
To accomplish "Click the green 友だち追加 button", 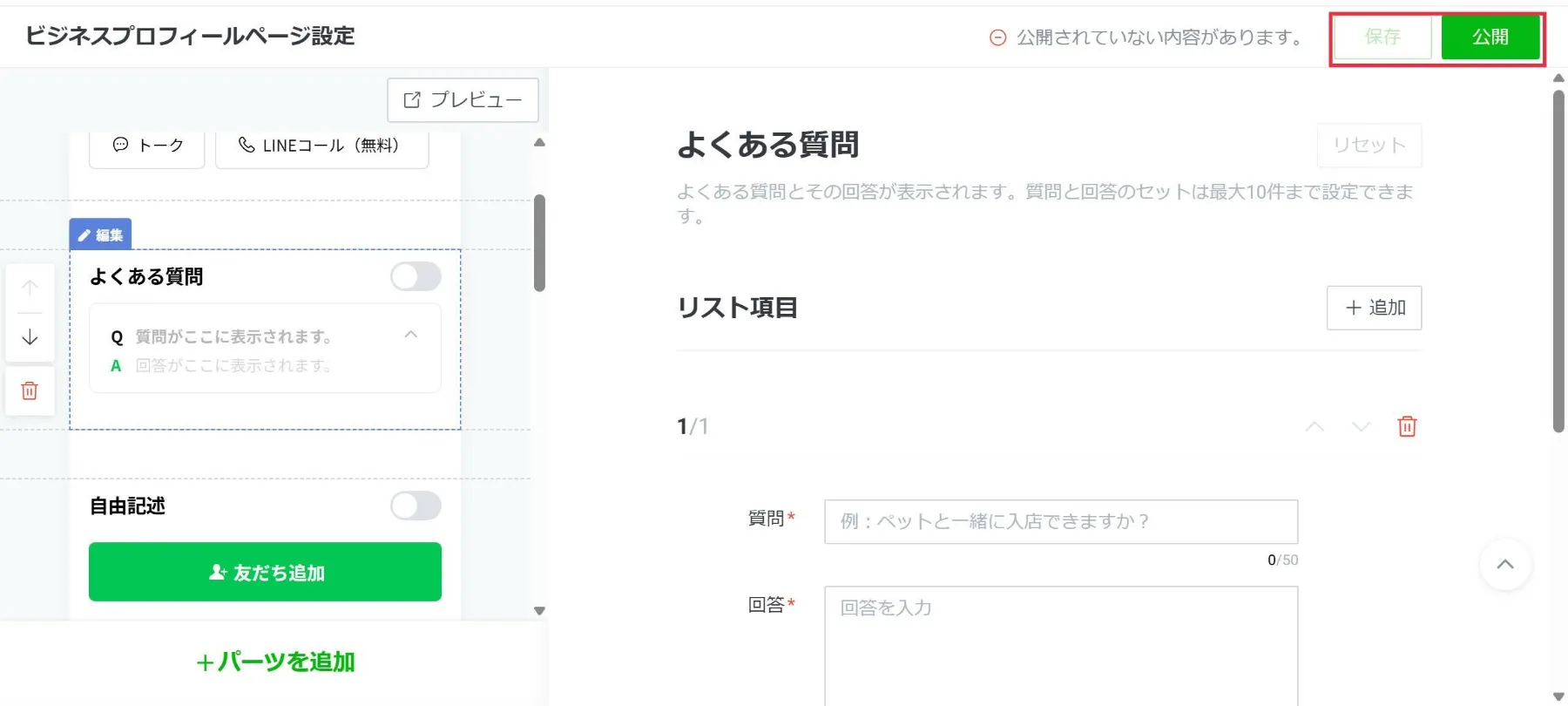I will 265,572.
